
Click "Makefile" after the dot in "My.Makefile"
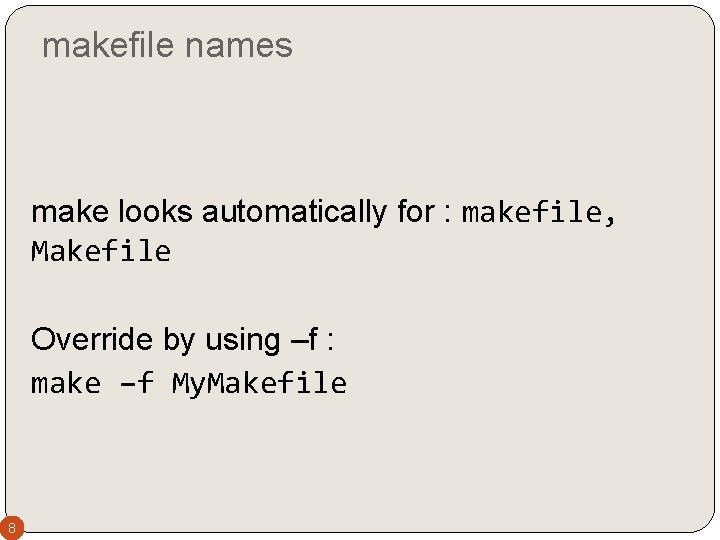(x=282, y=383)
